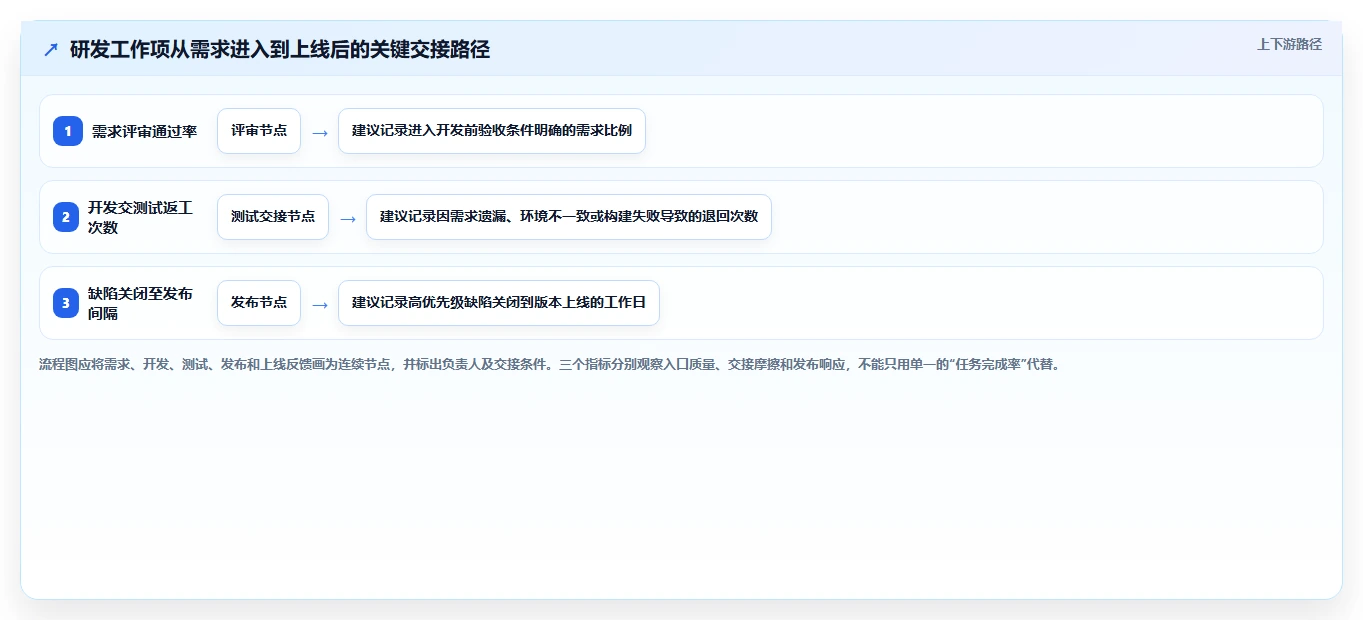Open the 建议记录因需求遗漏 退回次数 box
Screen dimensions: 1363x620
coord(569,217)
